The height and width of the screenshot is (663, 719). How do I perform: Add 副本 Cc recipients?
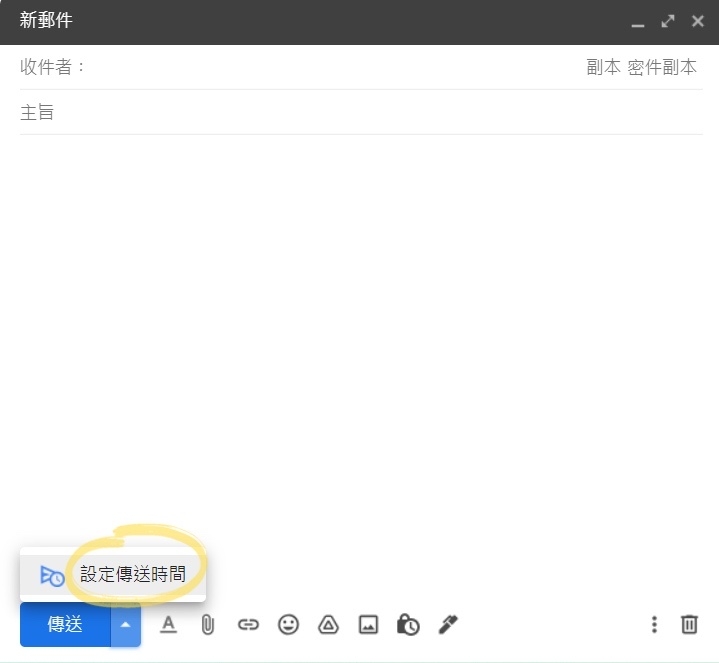(603, 67)
